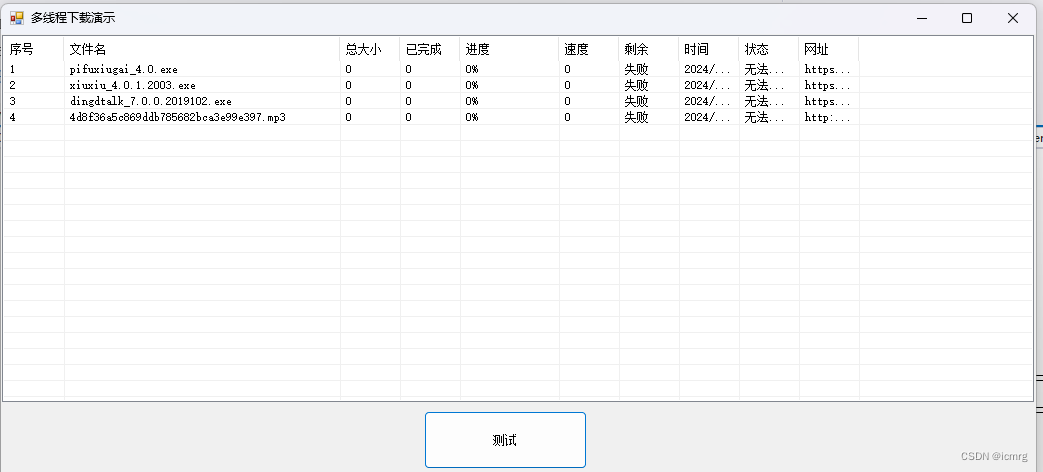Close the 多线程下载演示 window
The image size is (1043, 472).
(1013, 18)
